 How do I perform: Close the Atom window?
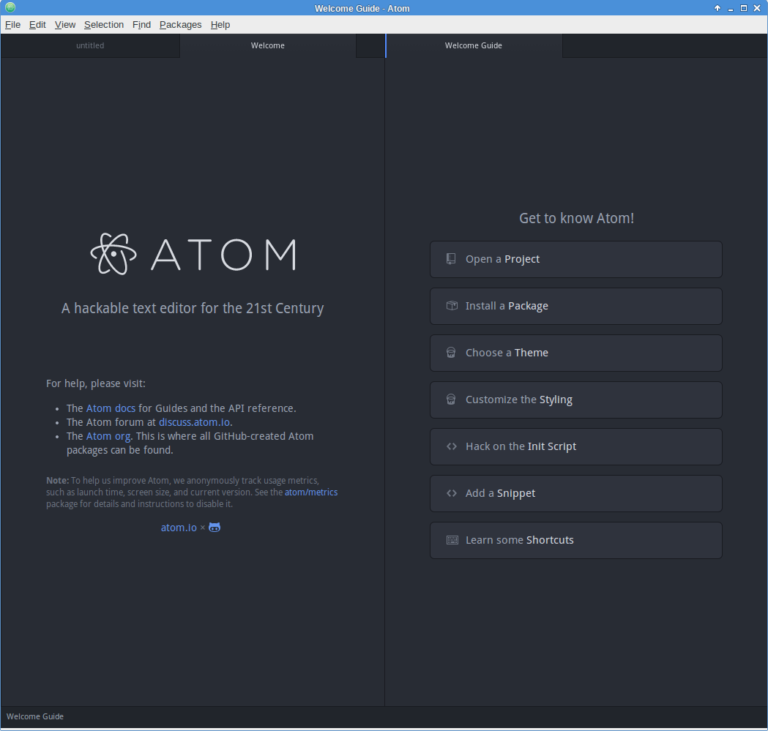coord(757,8)
